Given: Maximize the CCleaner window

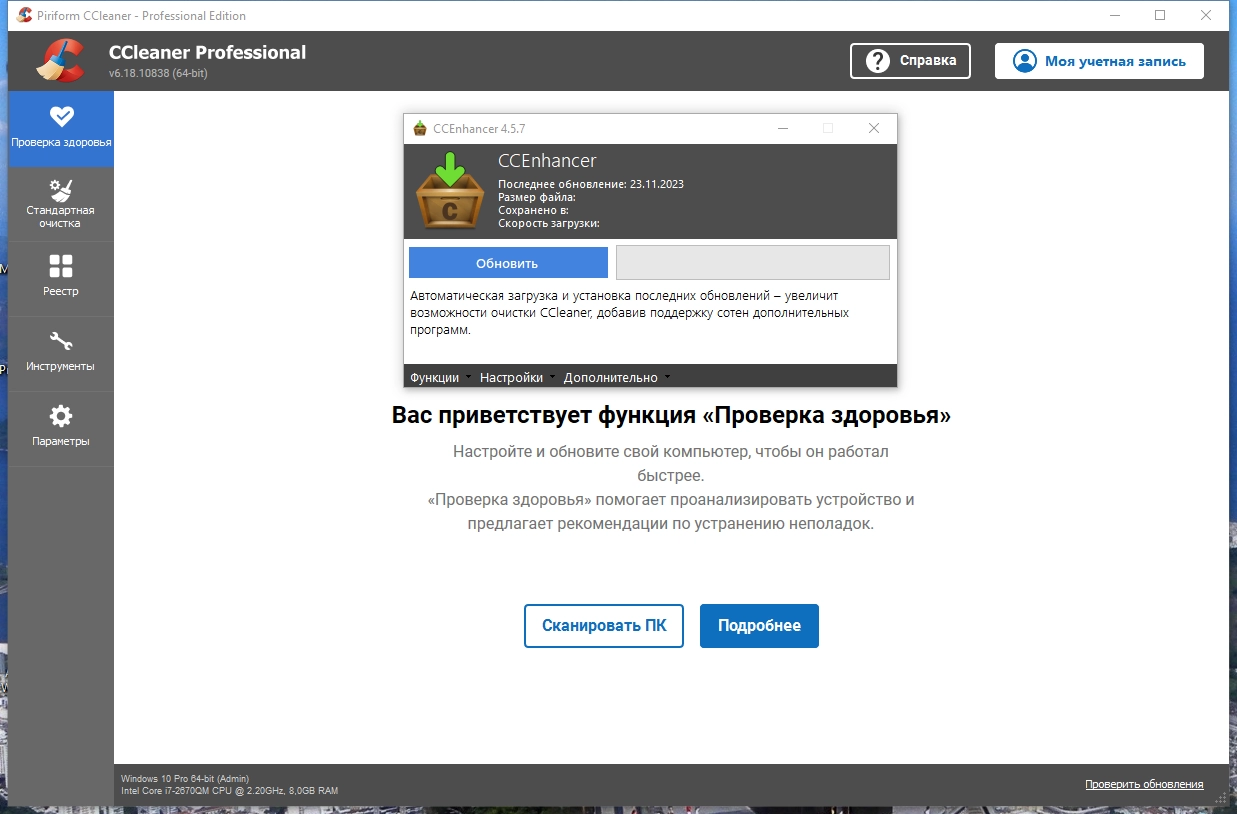Looking at the screenshot, I should (x=1160, y=15).
